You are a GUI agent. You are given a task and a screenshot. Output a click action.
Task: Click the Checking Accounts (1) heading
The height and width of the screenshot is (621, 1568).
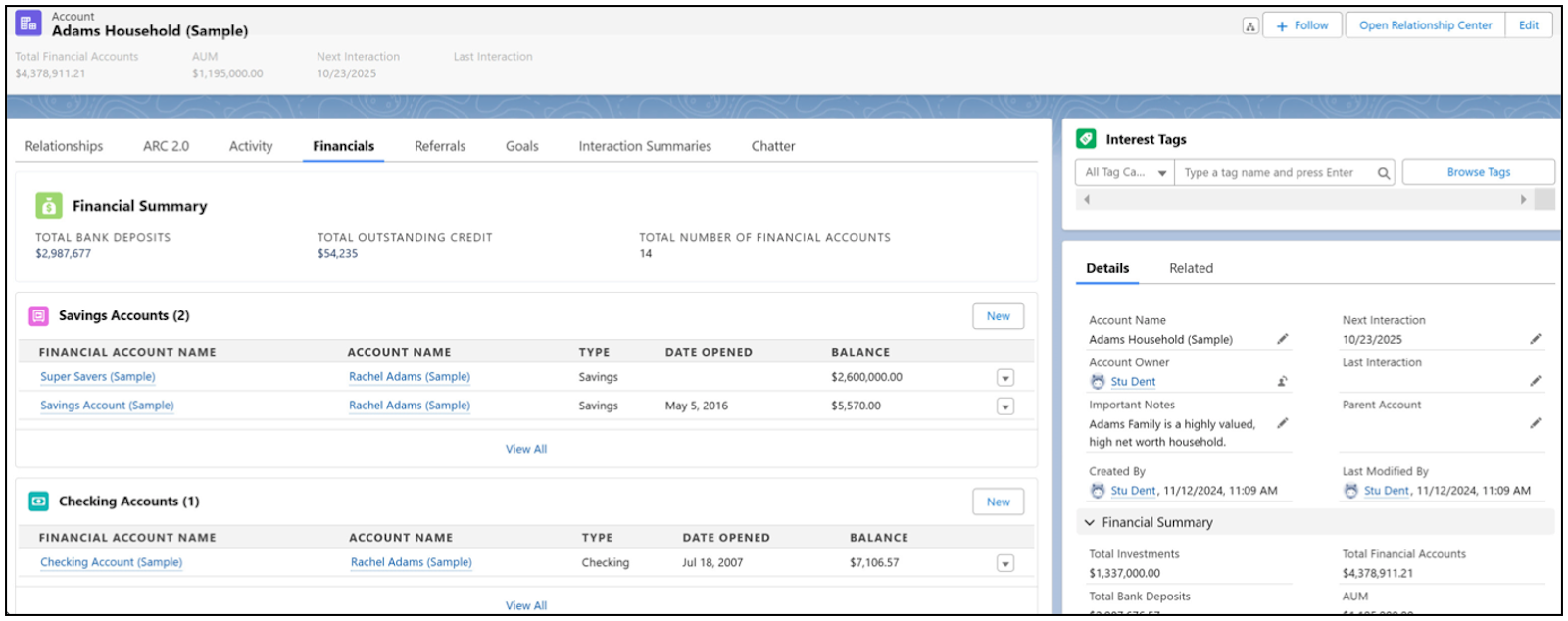(129, 502)
